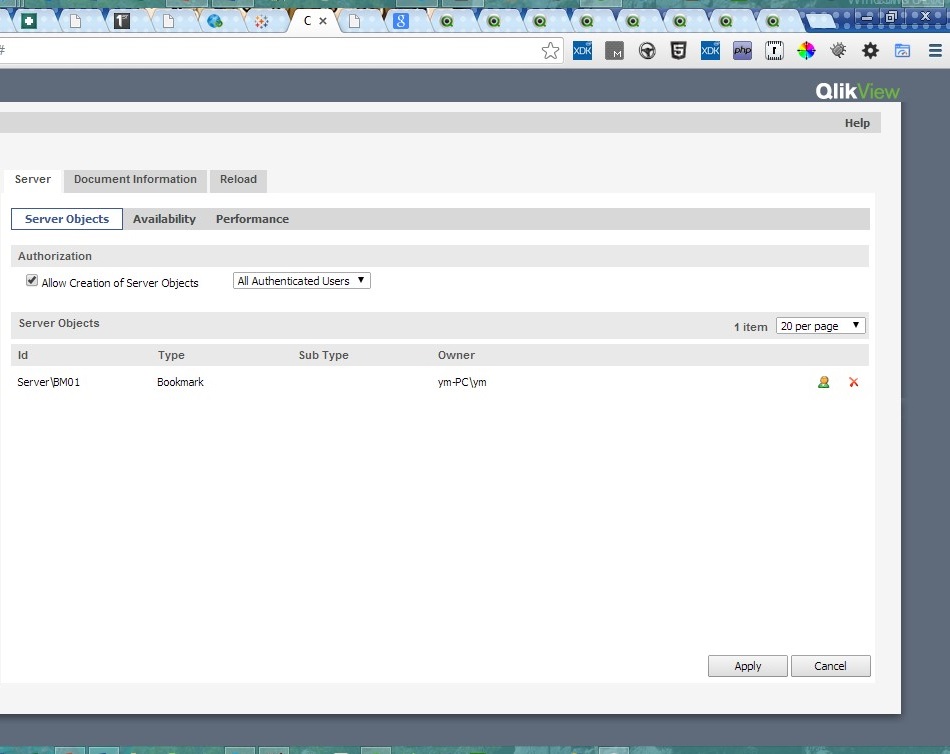Open the black gear extension icon
The width and height of the screenshot is (950, 754).
click(x=871, y=51)
